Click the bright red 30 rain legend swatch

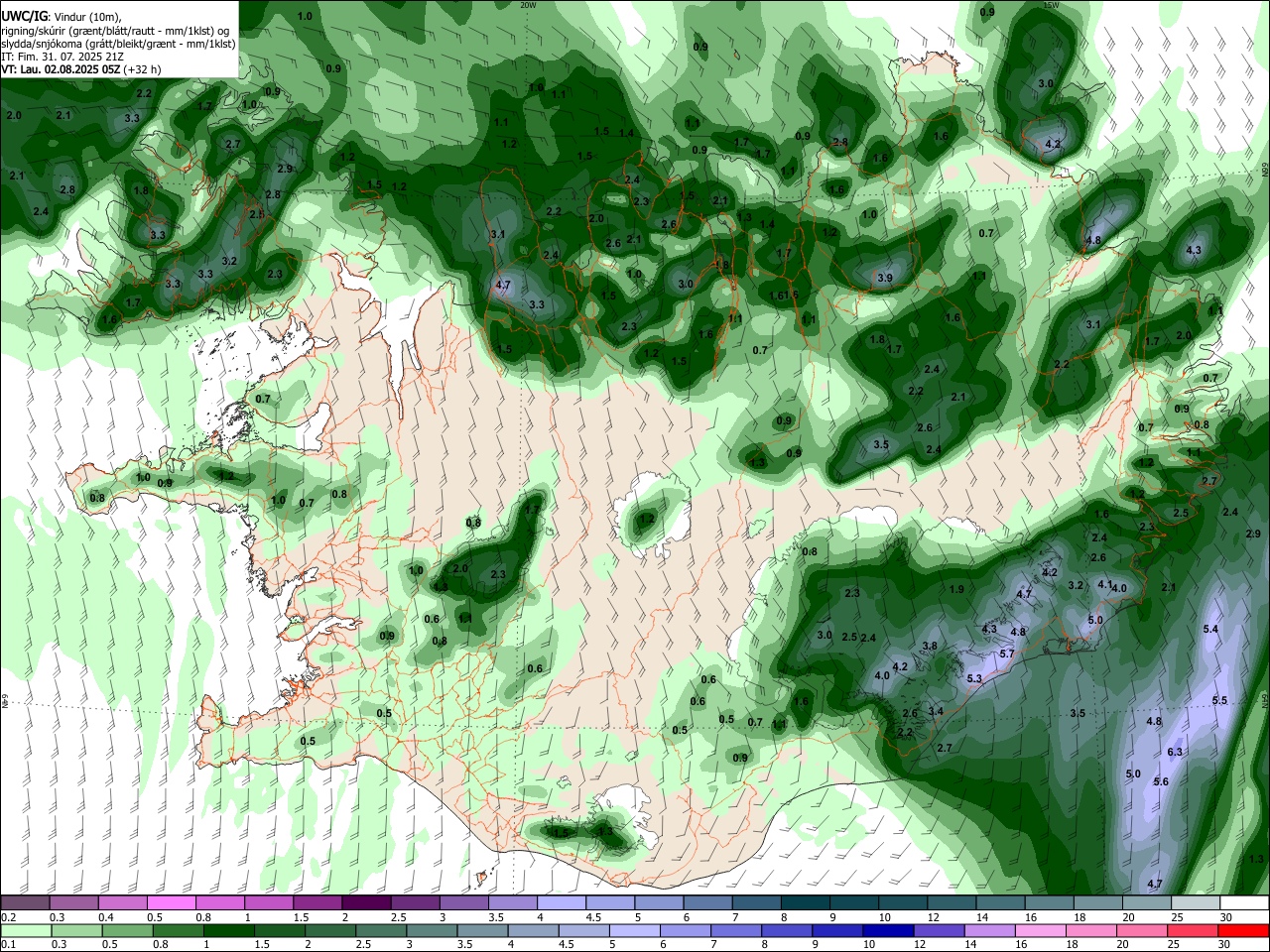click(x=1243, y=930)
